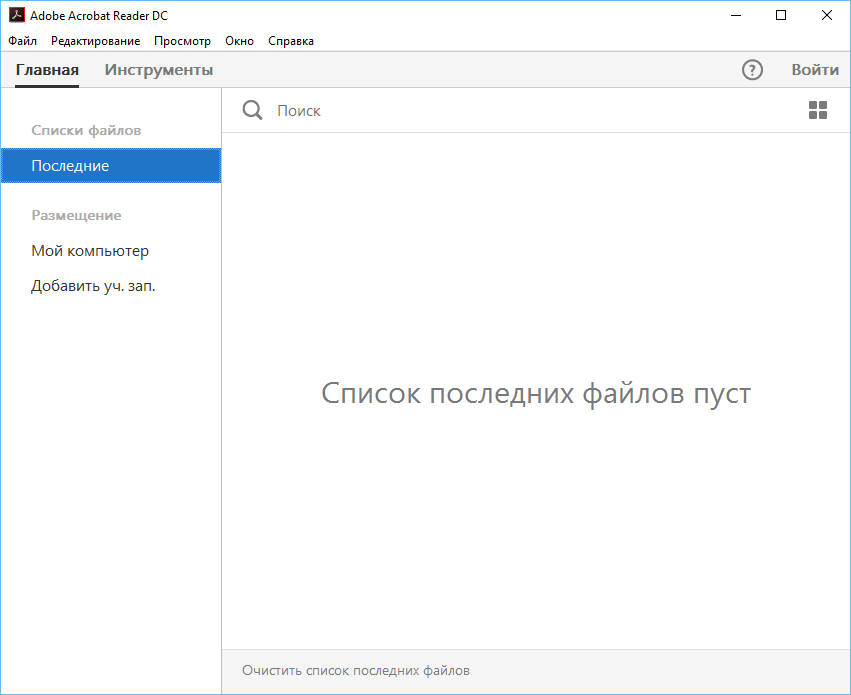Close the Adobe Acrobat Reader window
The image size is (851, 695).
pos(827,15)
